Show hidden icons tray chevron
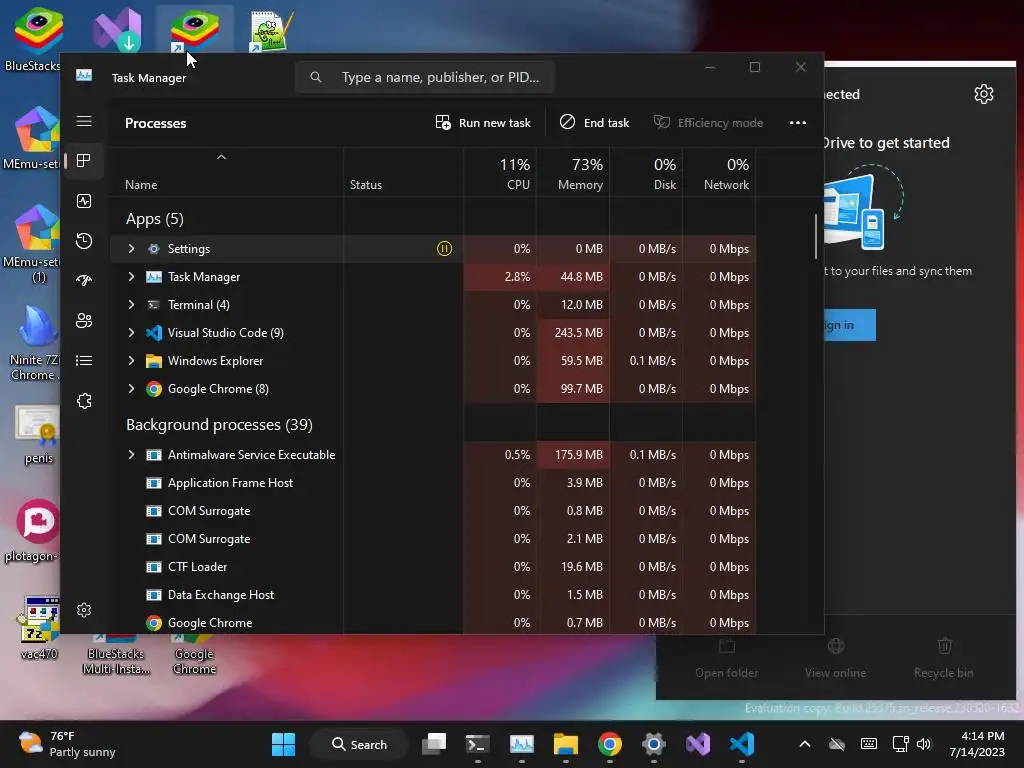This screenshot has width=1024, height=768. (805, 744)
